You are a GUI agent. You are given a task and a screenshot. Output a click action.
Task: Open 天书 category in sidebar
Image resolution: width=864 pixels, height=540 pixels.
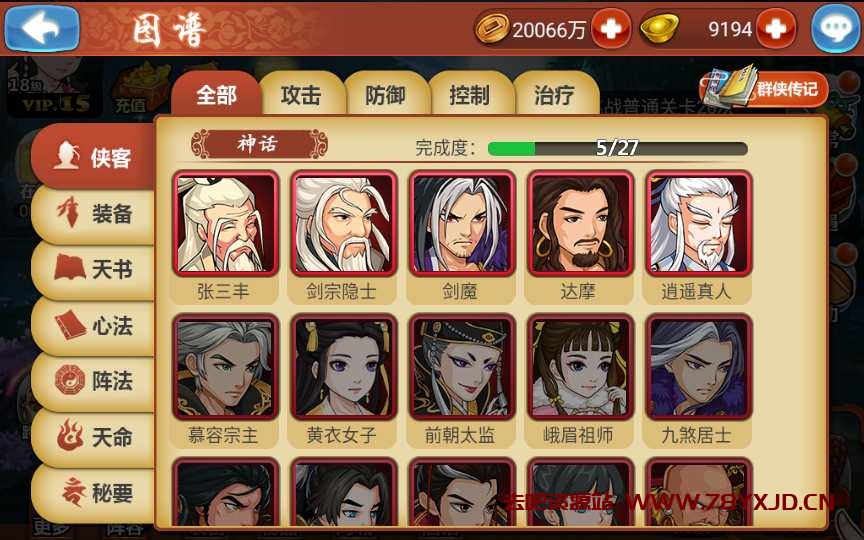pos(94,270)
